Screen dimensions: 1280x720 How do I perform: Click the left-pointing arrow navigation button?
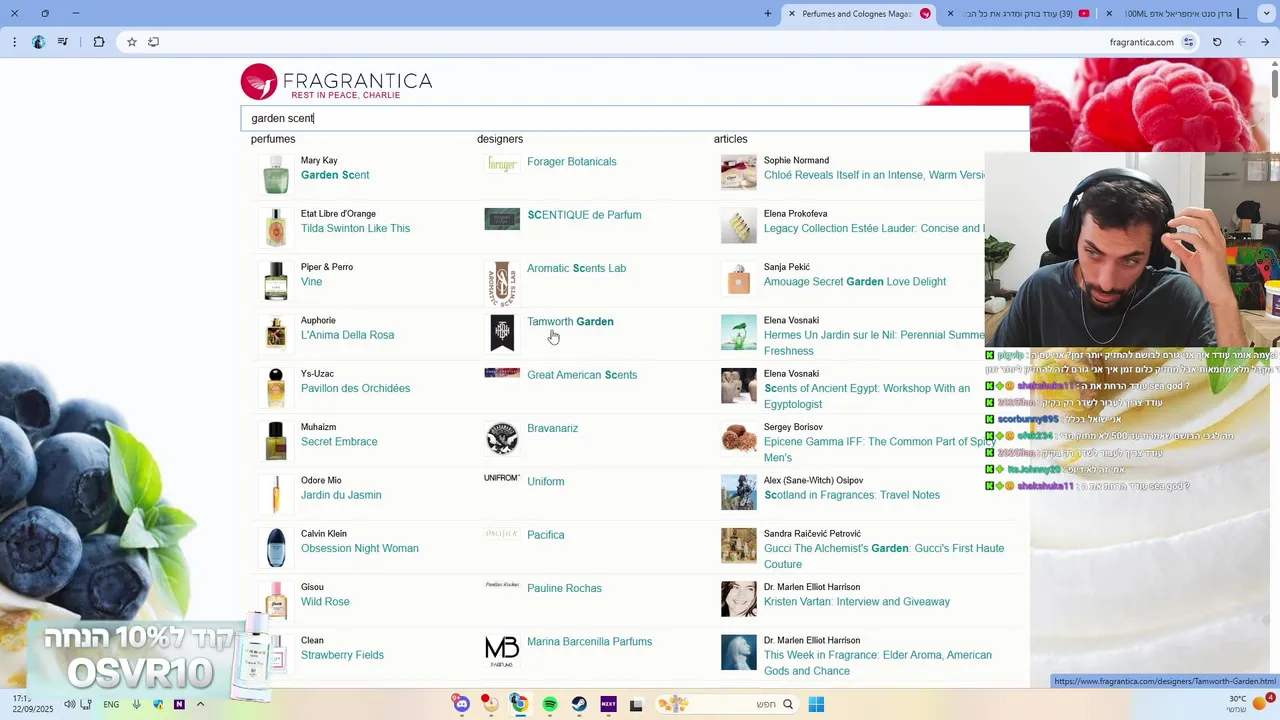1241,42
